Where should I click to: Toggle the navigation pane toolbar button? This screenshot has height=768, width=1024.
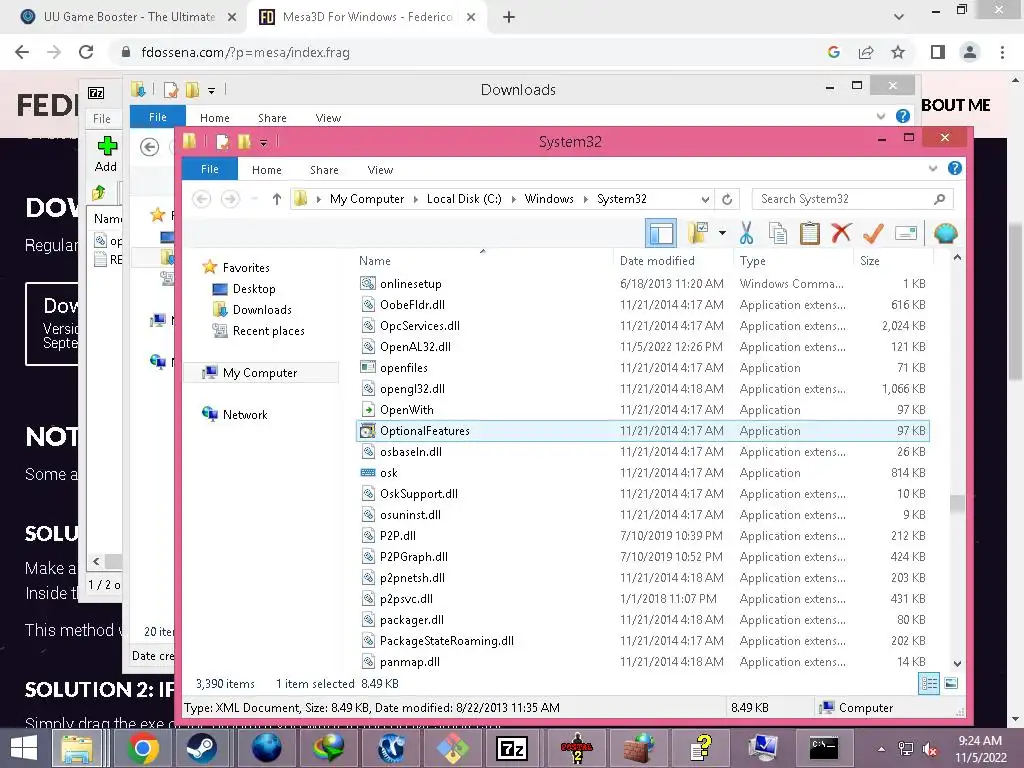[x=661, y=233]
